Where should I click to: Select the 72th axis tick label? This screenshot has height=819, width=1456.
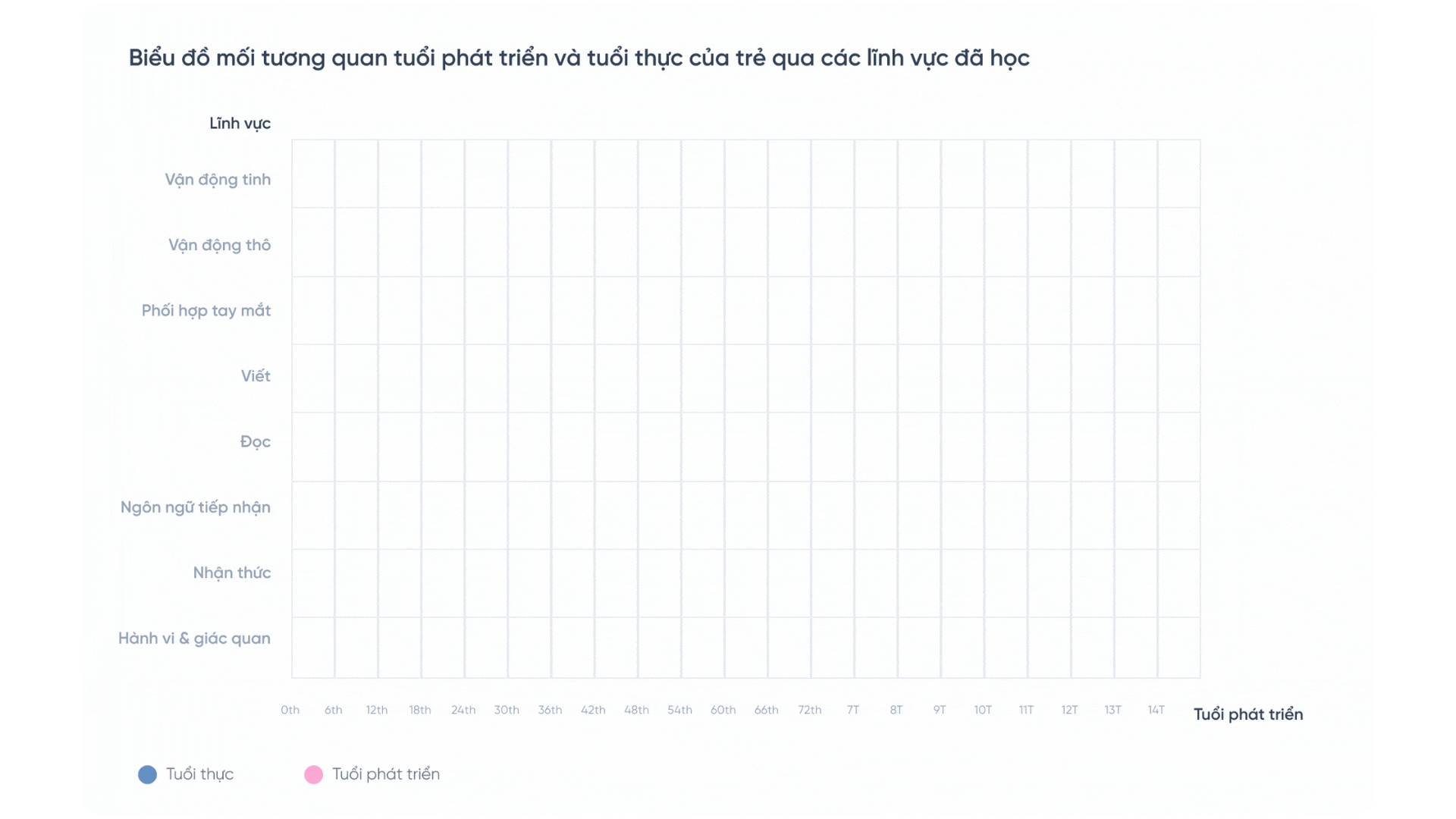809,710
